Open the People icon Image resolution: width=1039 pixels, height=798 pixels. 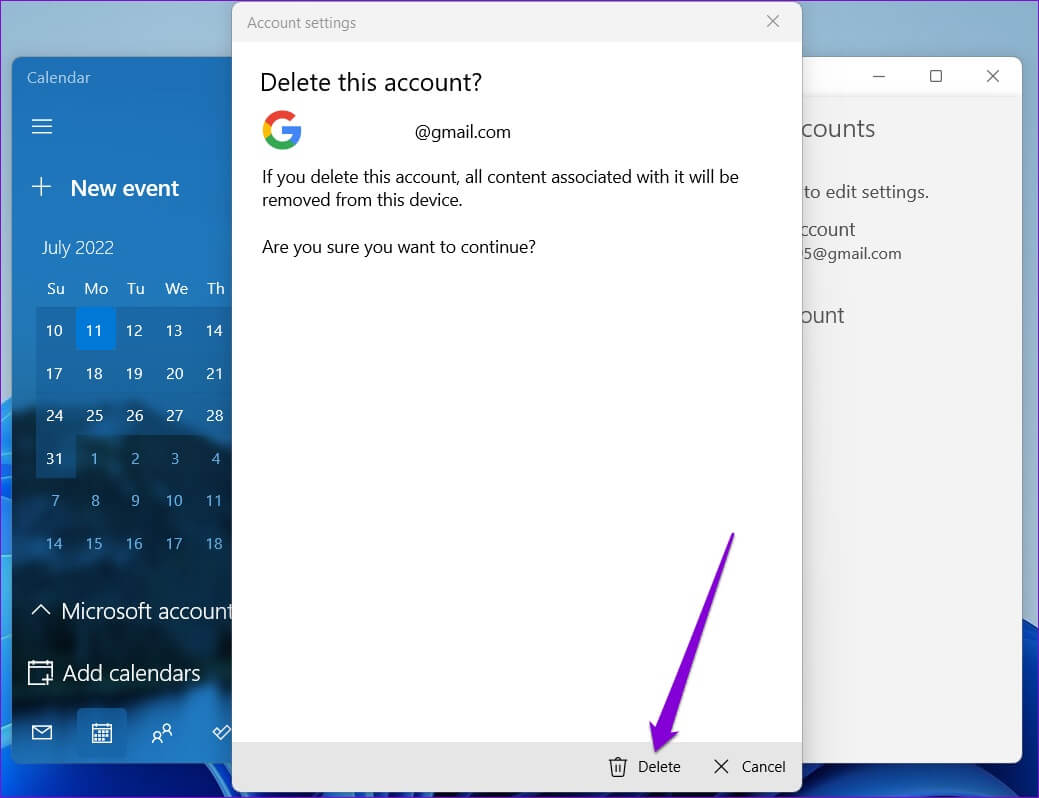162,732
